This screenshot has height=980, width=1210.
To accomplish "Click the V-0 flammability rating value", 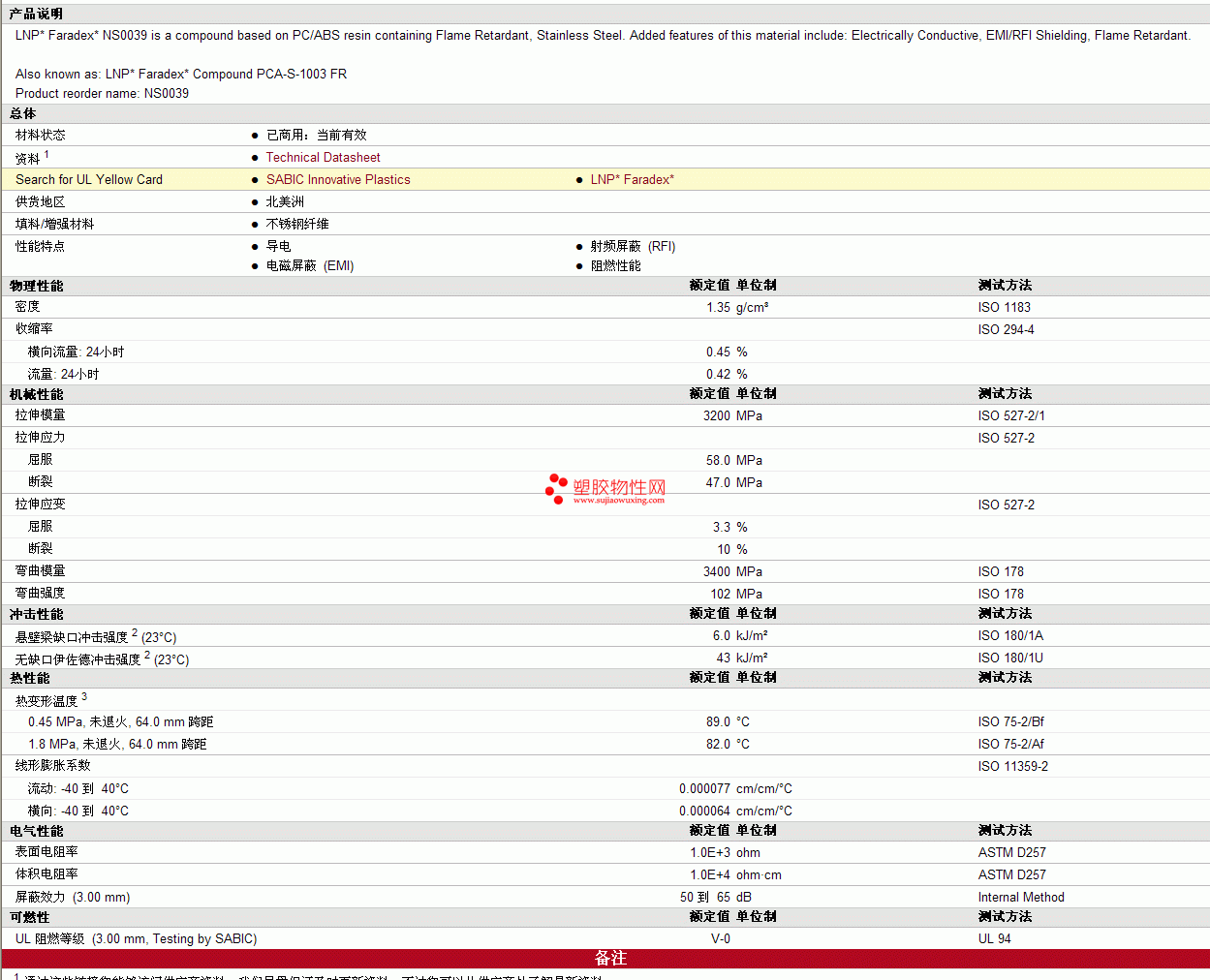I will coord(721,938).
